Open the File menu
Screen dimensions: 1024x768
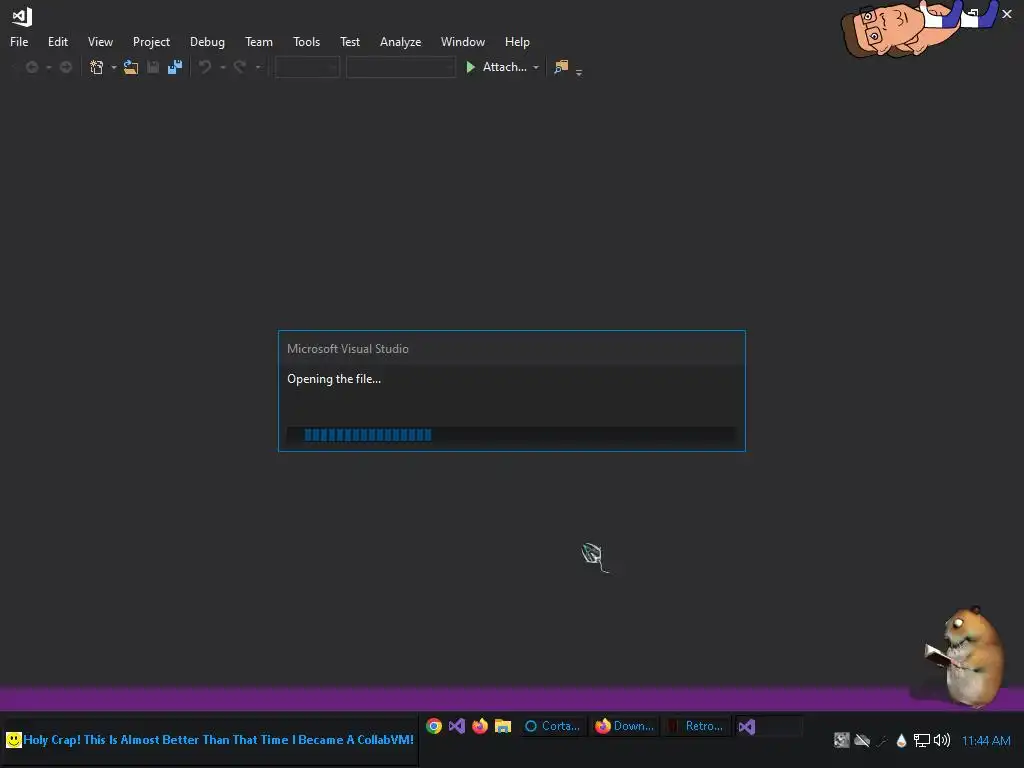(19, 42)
